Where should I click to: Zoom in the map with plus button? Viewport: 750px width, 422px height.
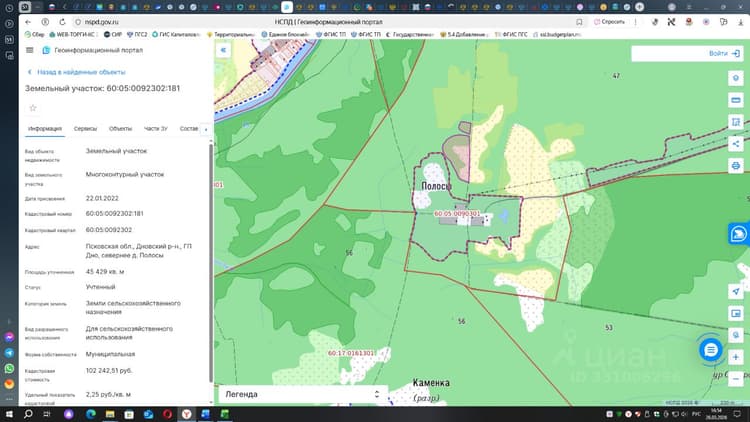tap(736, 357)
